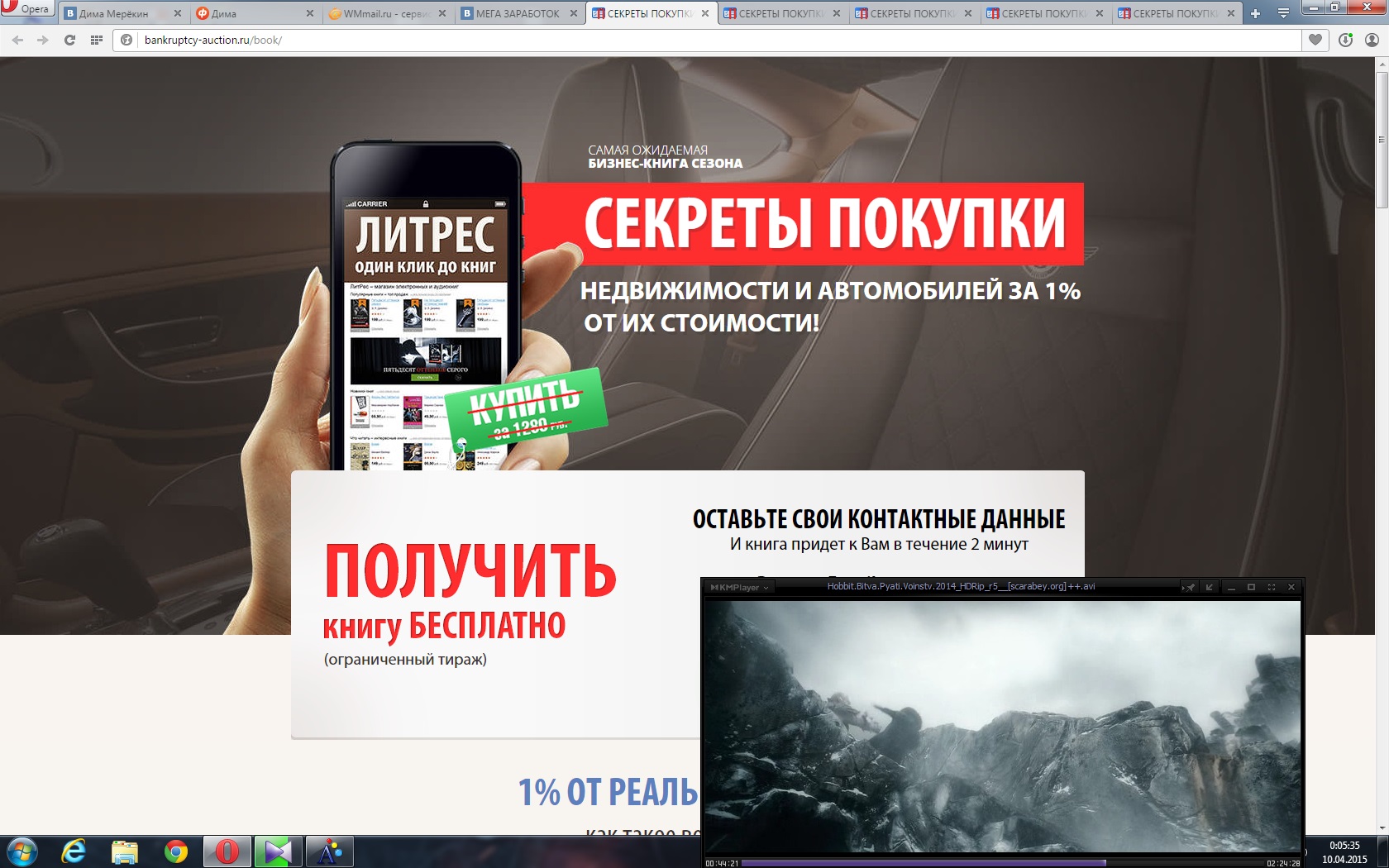Add page to bookmarks with heart icon
The image size is (1389, 868).
(x=1315, y=40)
